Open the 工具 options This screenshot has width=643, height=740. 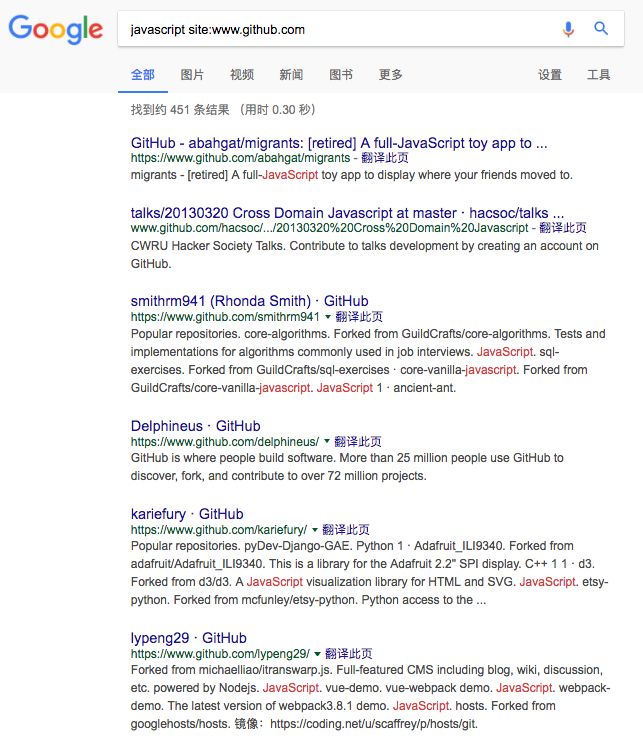pyautogui.click(x=599, y=75)
